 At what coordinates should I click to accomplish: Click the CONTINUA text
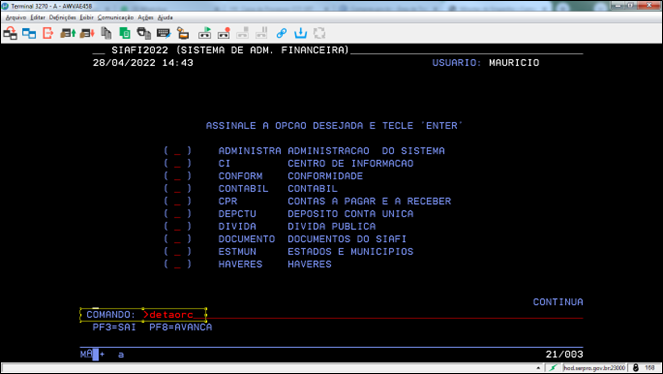[x=558, y=302]
